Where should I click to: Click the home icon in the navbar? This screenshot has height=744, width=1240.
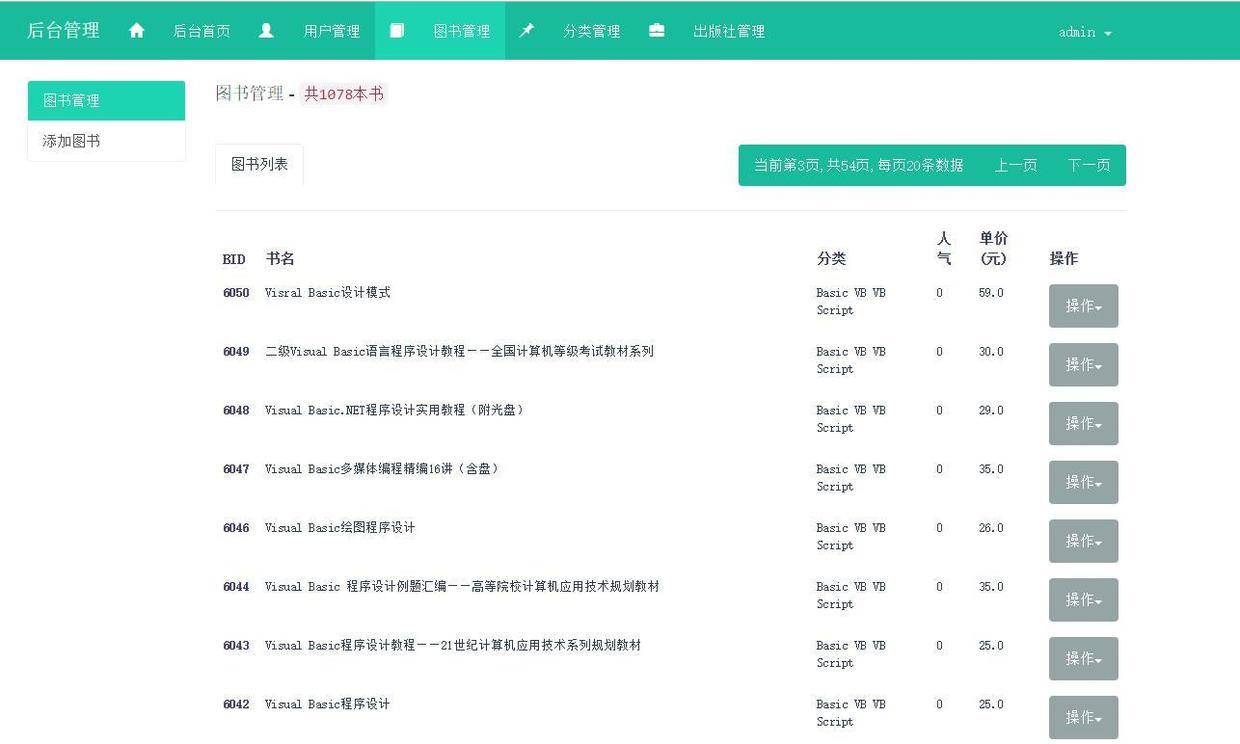click(136, 30)
